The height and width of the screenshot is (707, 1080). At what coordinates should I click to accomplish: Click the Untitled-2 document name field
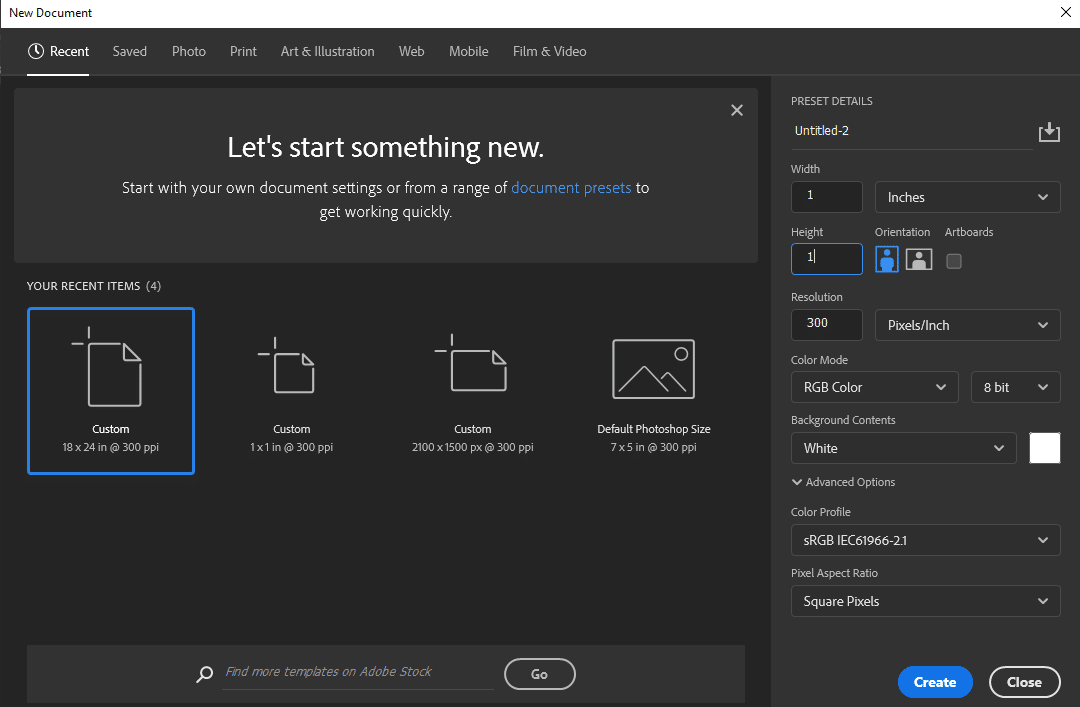[x=912, y=130]
